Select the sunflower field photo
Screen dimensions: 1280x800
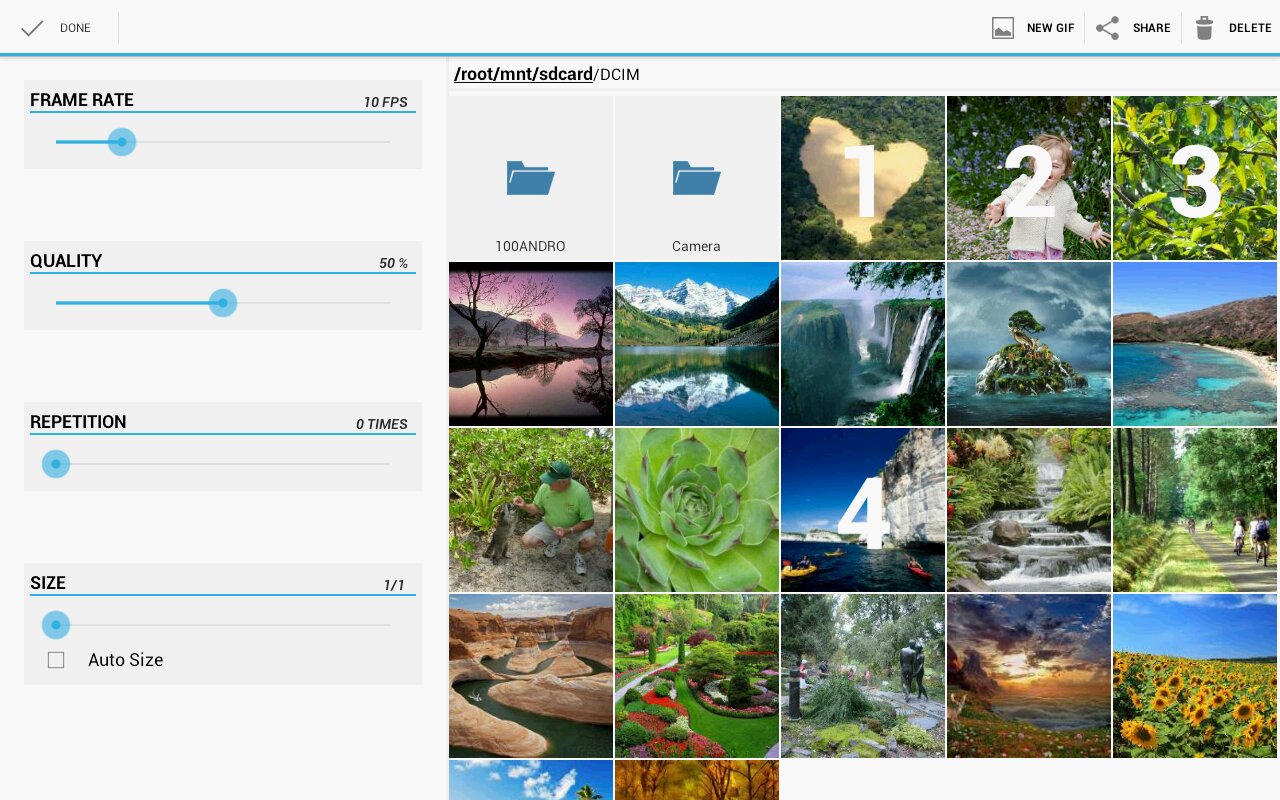tap(1195, 676)
